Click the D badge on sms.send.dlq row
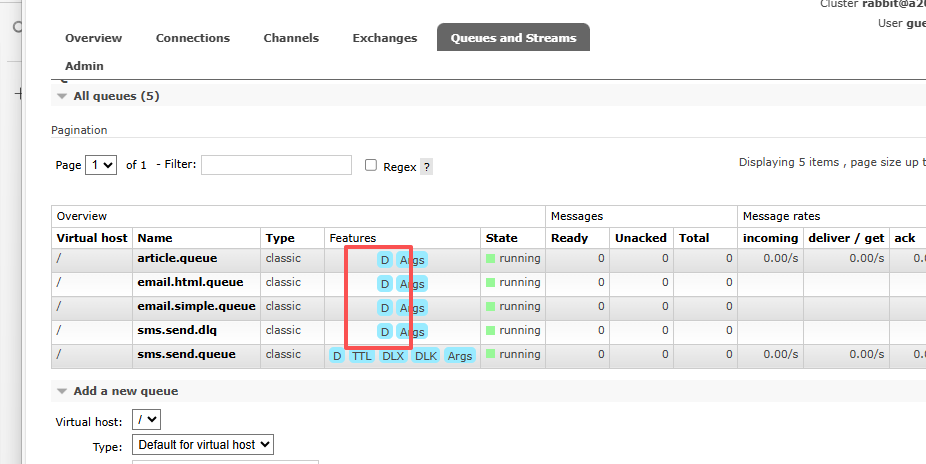The image size is (926, 464). [x=384, y=332]
